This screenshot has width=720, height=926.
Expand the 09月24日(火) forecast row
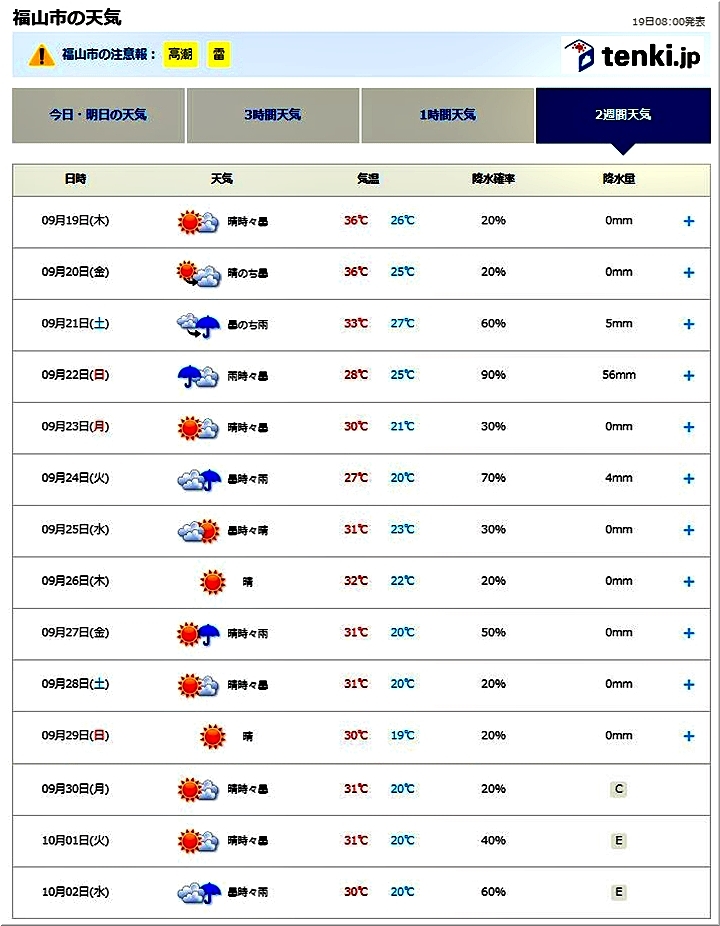tap(688, 479)
